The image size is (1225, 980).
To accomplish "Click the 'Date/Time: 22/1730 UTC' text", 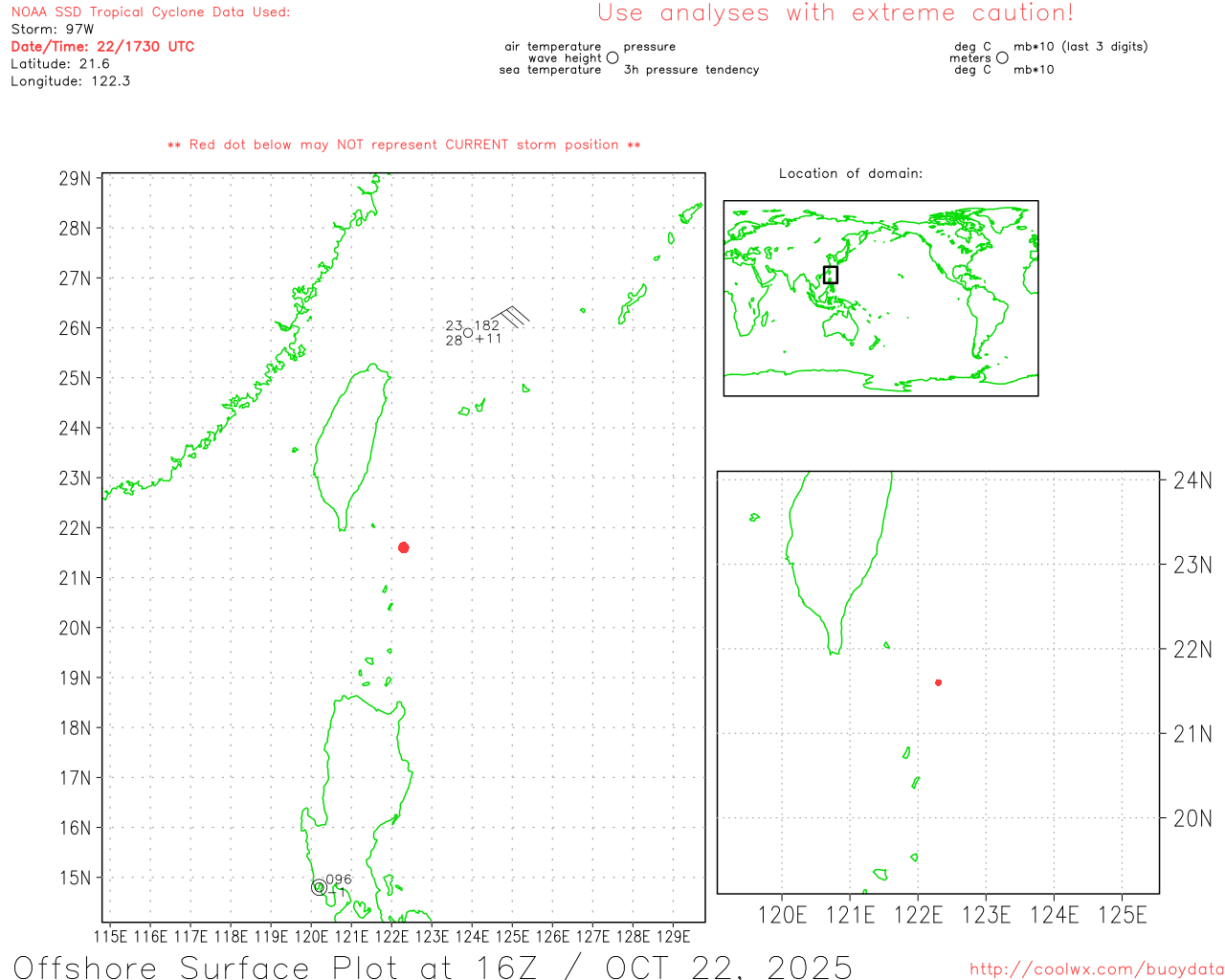I will pos(102,46).
